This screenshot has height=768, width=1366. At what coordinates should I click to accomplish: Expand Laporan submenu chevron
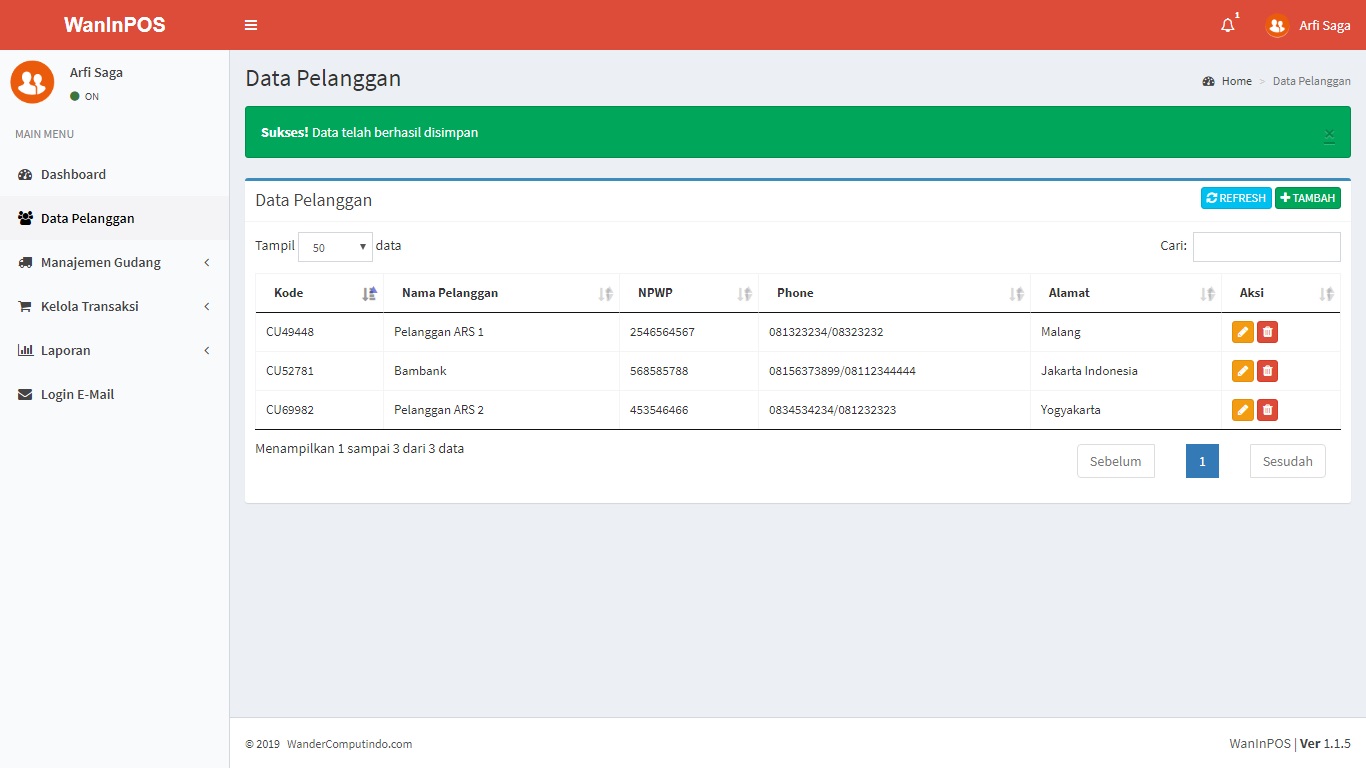[x=207, y=351]
